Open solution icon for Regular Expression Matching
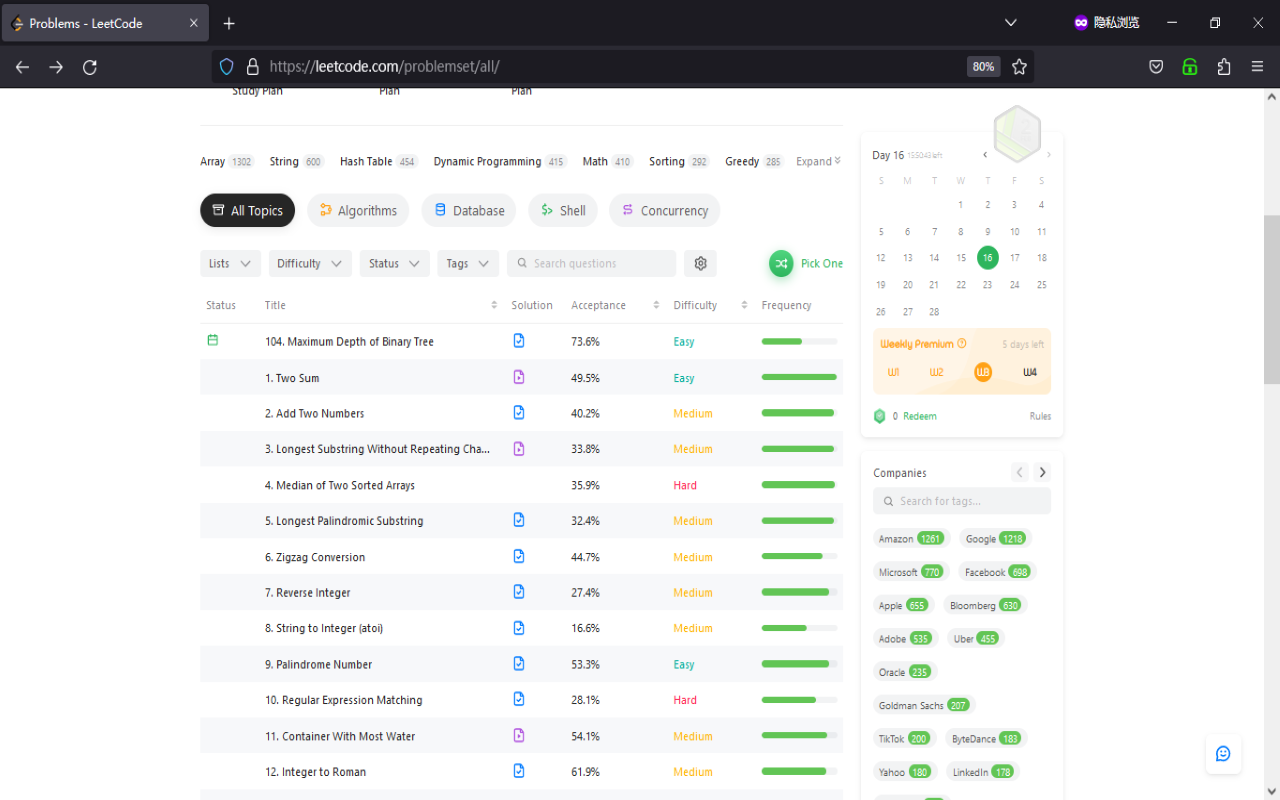Screen dimensions: 1280x800 pos(518,699)
